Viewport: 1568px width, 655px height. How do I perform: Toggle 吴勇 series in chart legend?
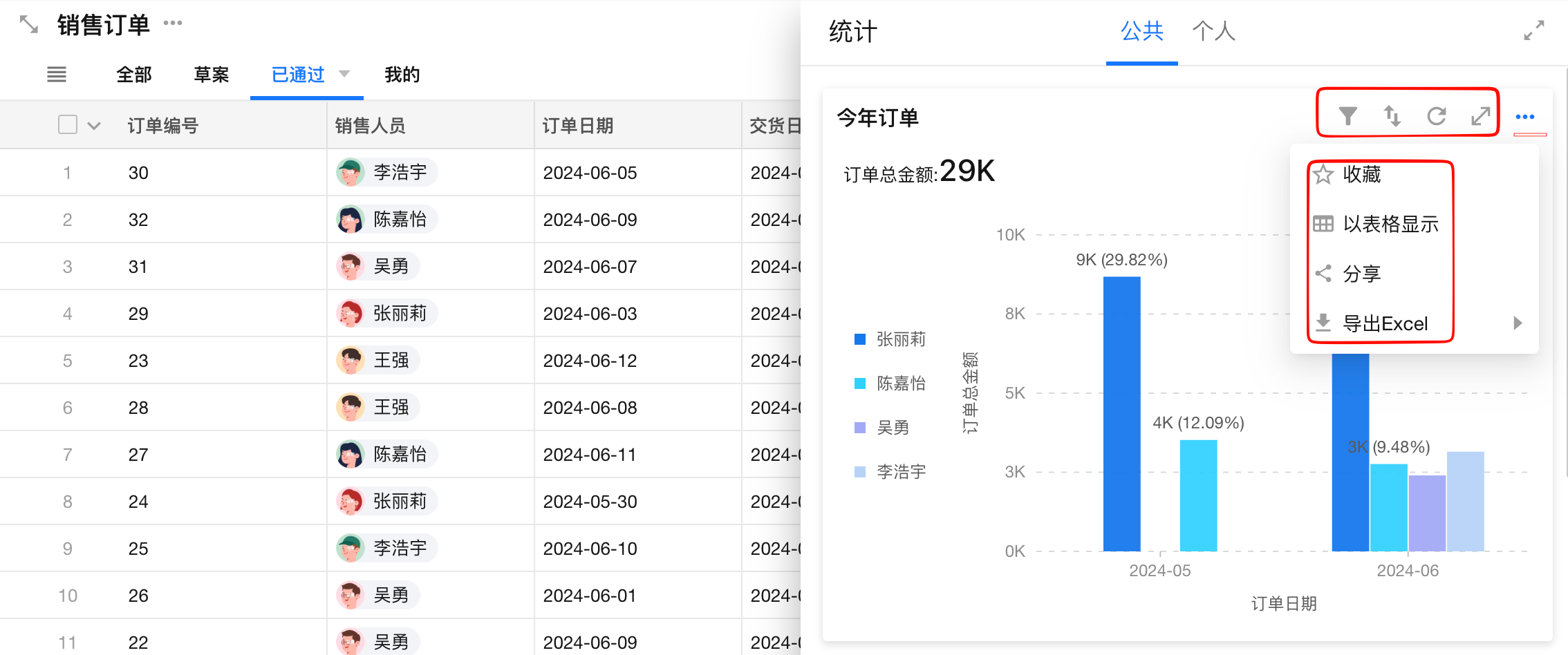point(893,428)
